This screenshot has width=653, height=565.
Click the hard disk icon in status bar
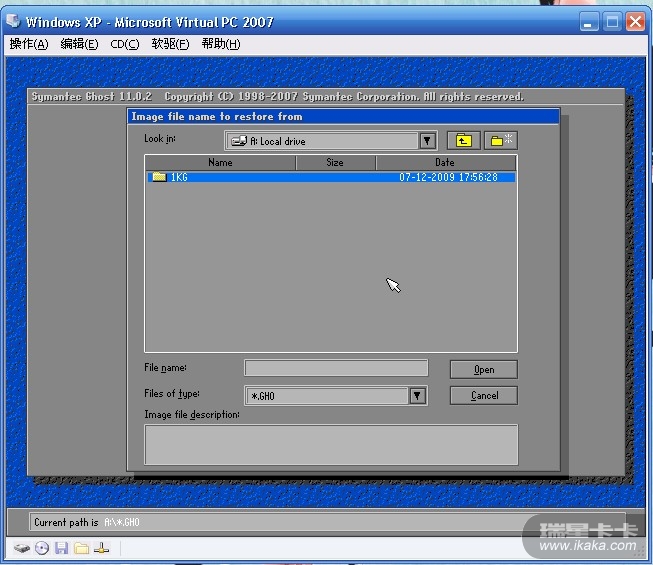22,548
